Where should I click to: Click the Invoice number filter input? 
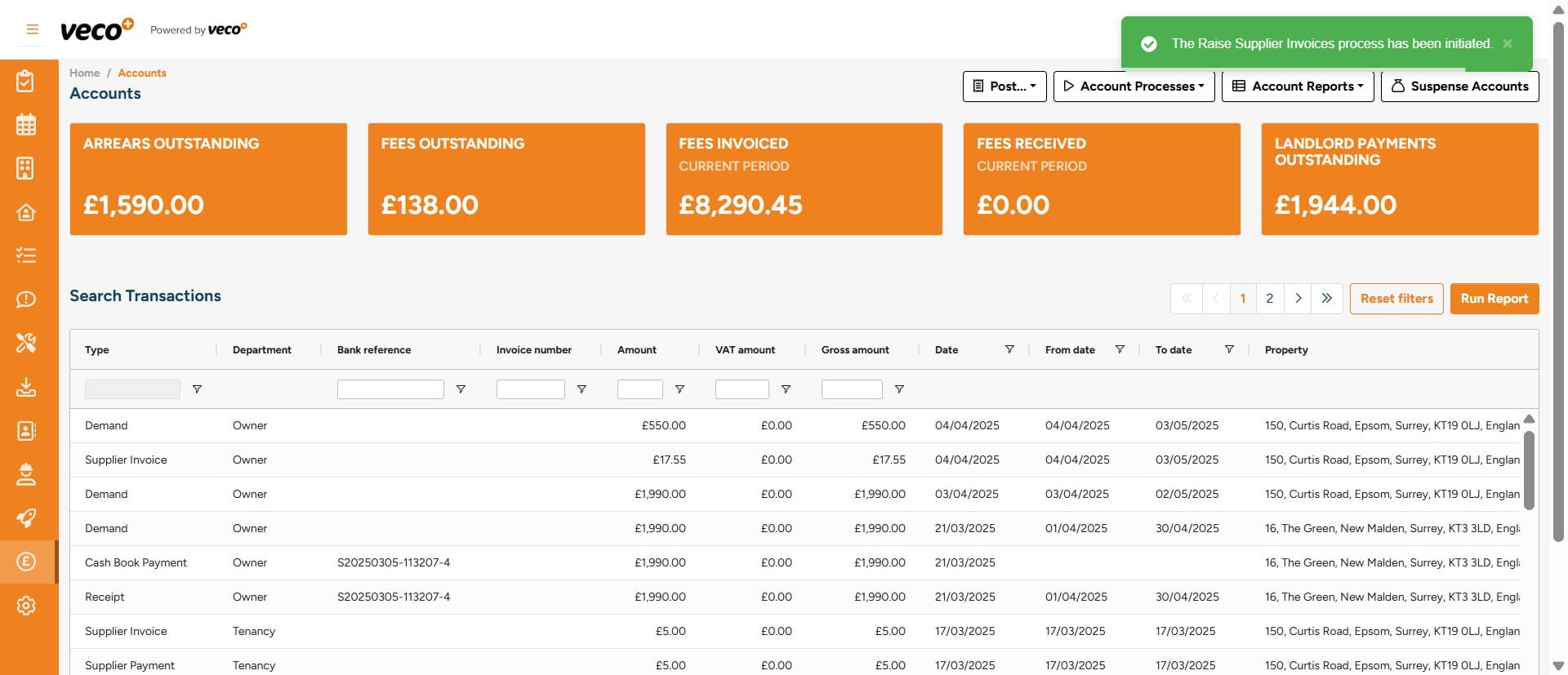pos(530,389)
